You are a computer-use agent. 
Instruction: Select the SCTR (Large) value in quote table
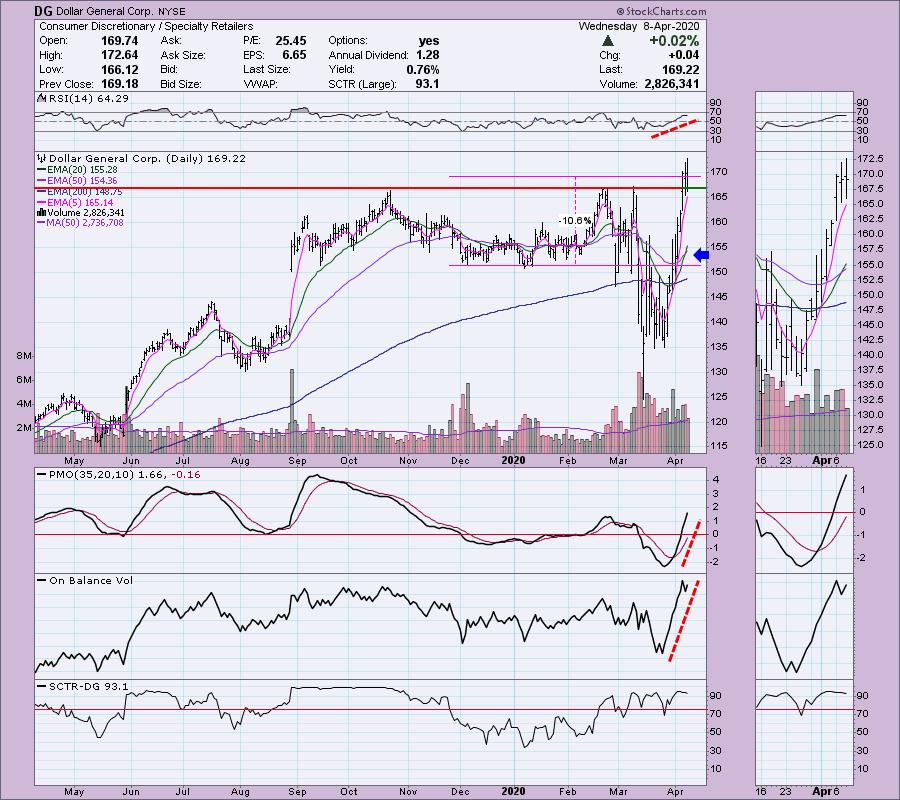coord(428,84)
